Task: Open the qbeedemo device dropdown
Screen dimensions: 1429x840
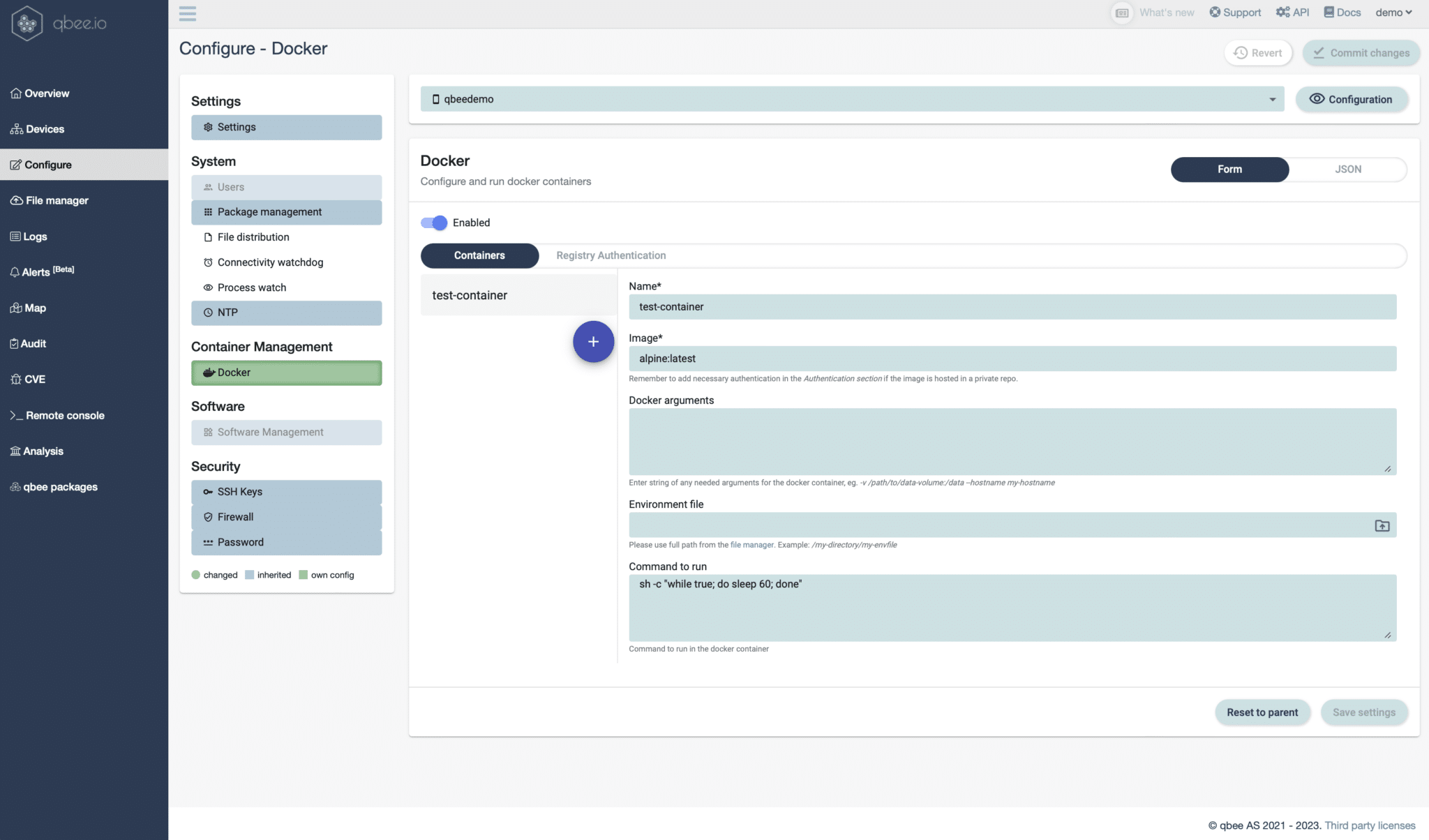Action: 852,99
